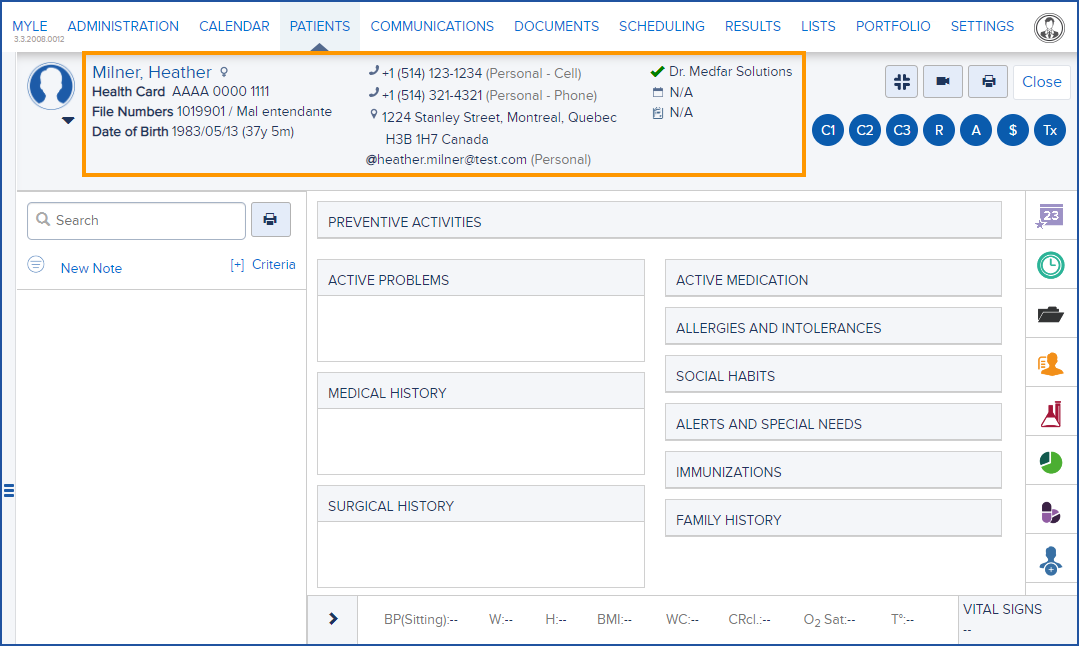Print the chart using the printer icon
The height and width of the screenshot is (646, 1079).
pos(987,81)
